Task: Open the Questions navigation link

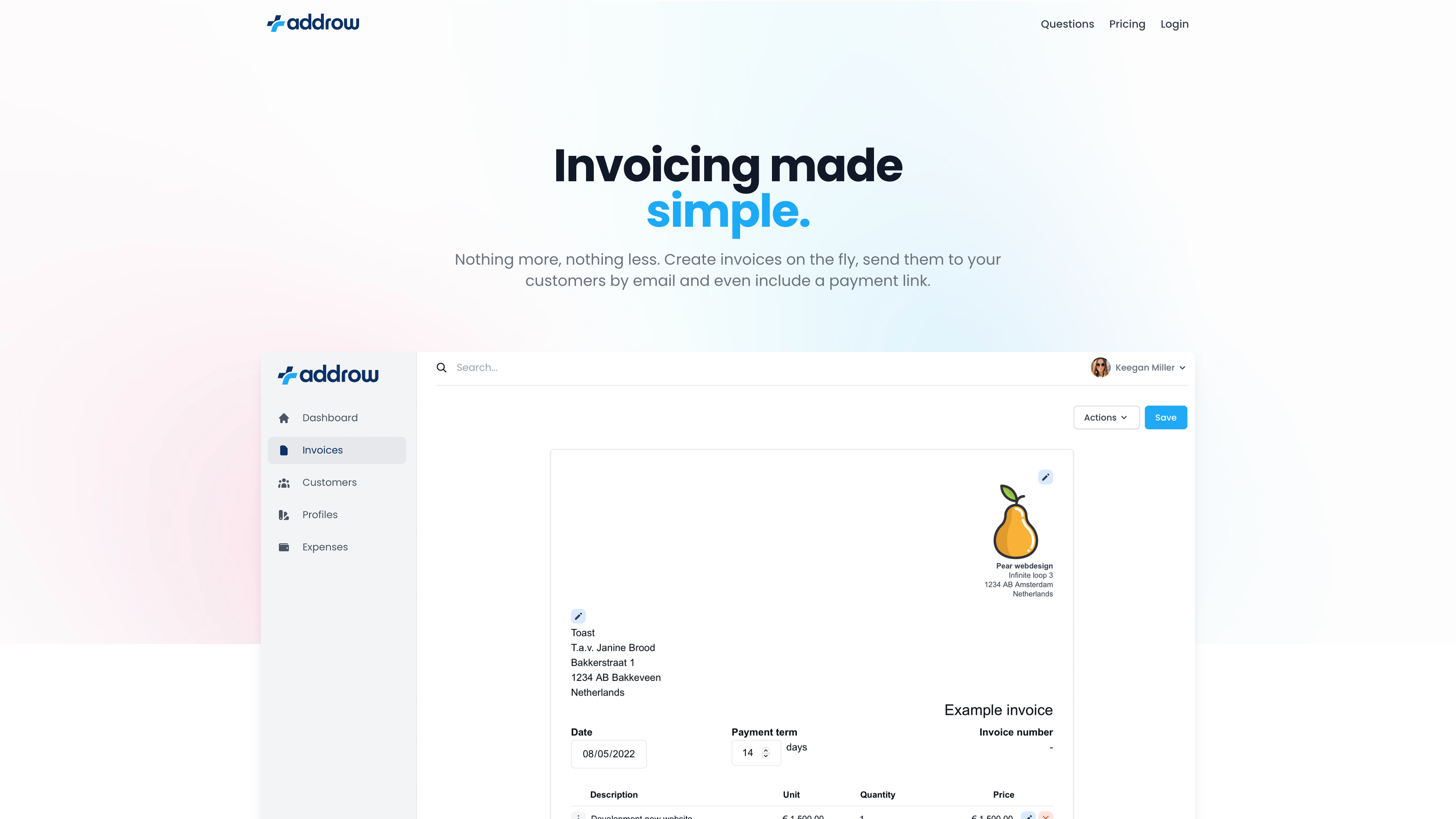Action: [x=1067, y=23]
